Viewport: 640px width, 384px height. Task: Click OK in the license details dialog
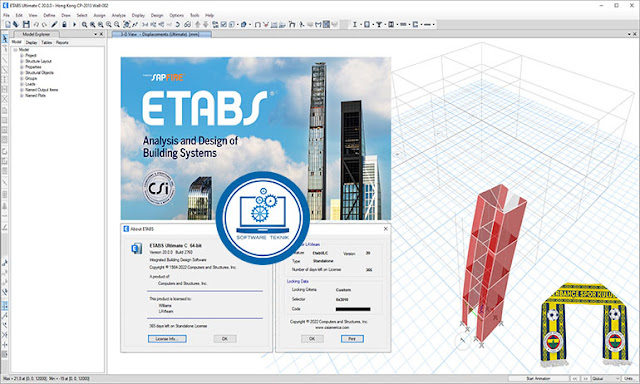[312, 339]
